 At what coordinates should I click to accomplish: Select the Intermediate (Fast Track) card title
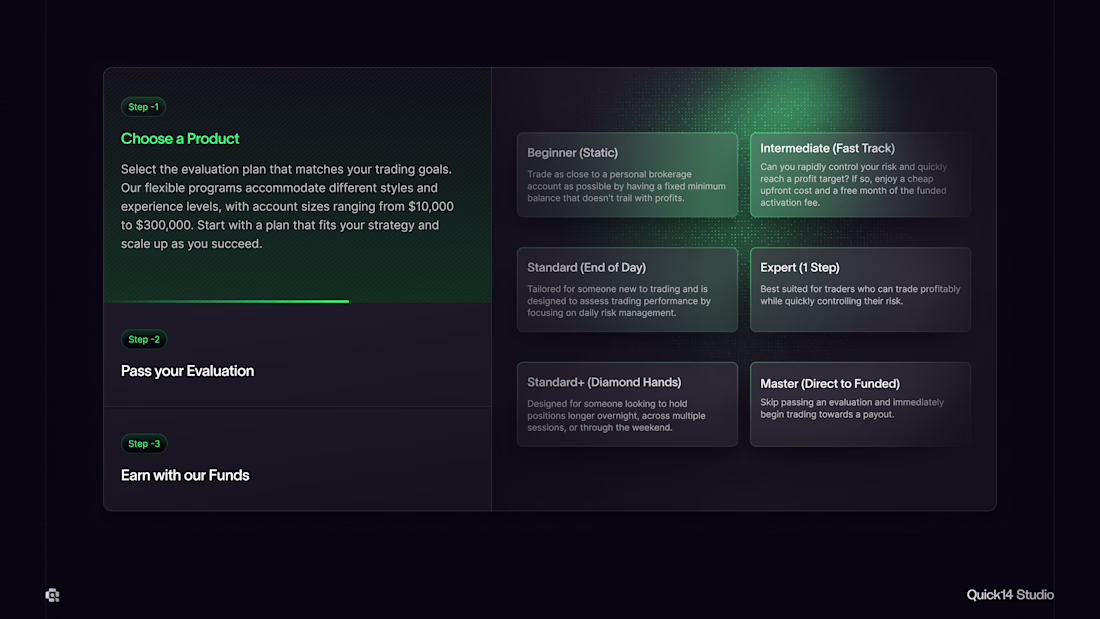(x=827, y=148)
